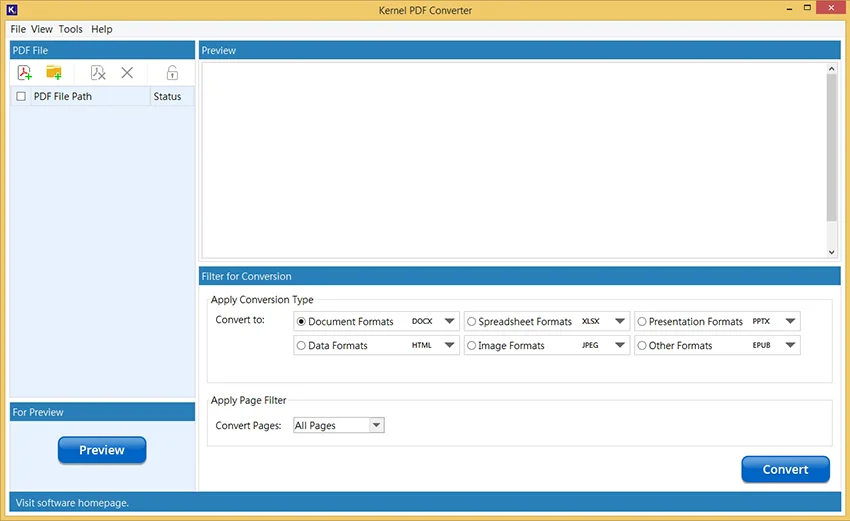Expand the EPUB other format dropdown

click(790, 345)
